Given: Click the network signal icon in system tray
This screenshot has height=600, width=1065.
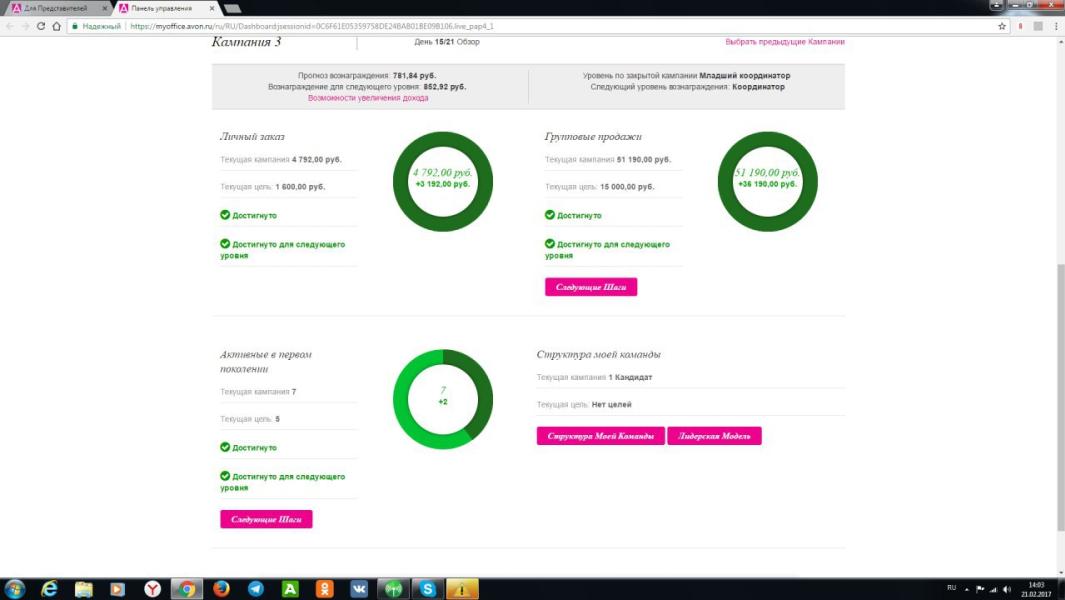Looking at the screenshot, I should pyautogui.click(x=993, y=589).
